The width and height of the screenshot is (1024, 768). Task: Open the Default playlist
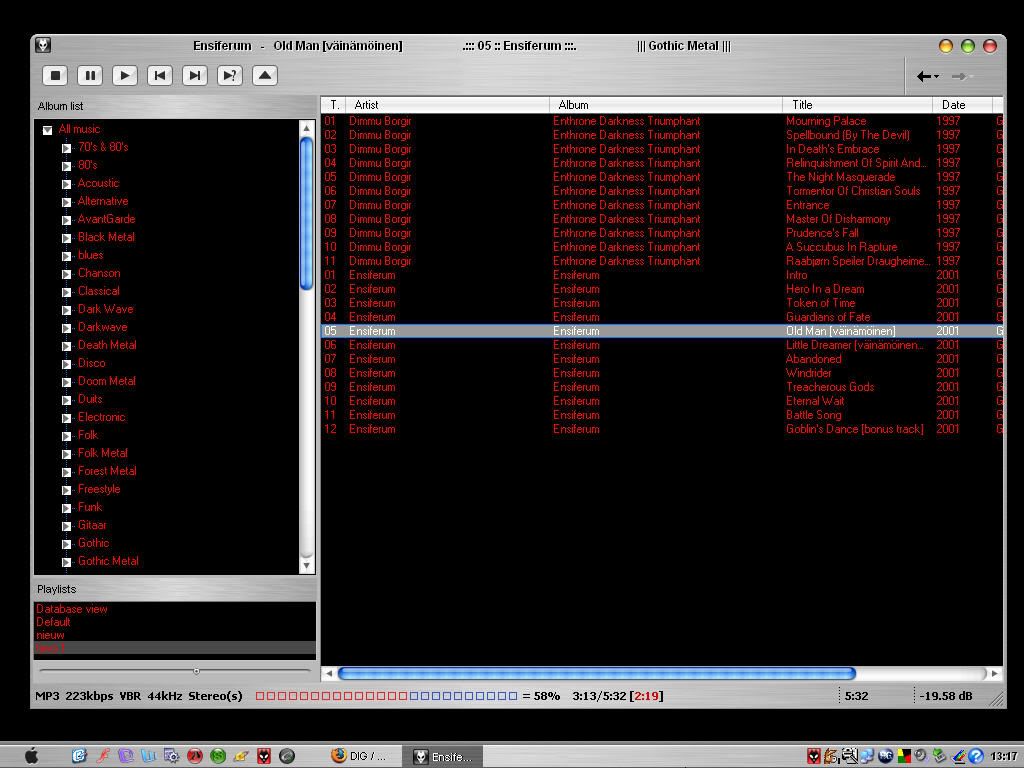coord(53,622)
